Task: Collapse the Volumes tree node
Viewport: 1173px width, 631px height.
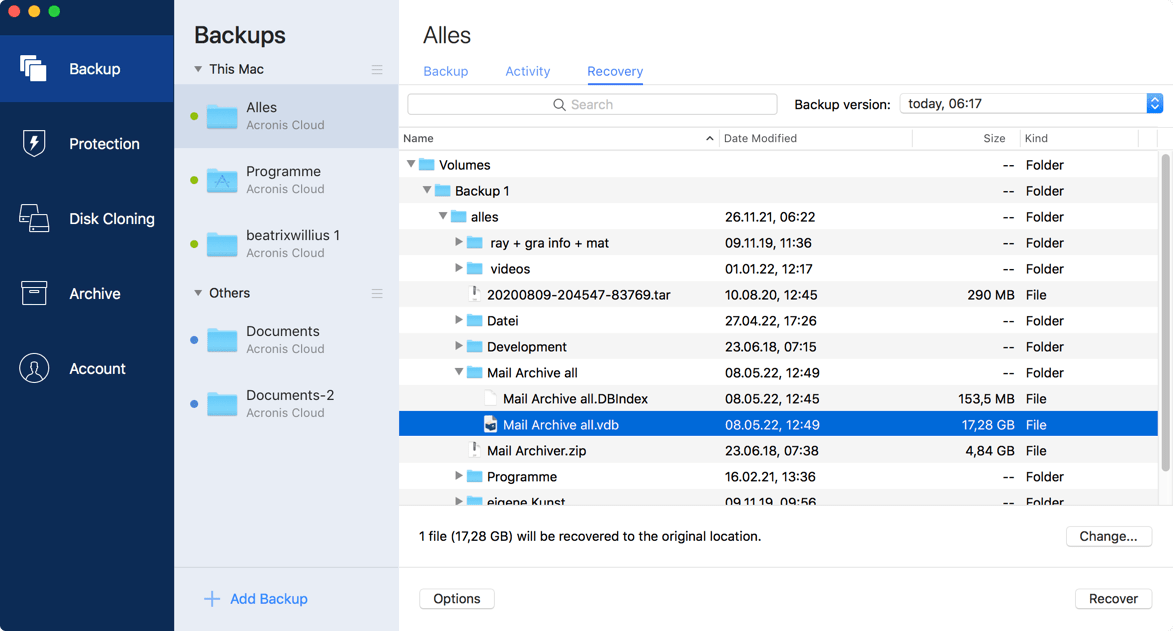Action: 410,164
